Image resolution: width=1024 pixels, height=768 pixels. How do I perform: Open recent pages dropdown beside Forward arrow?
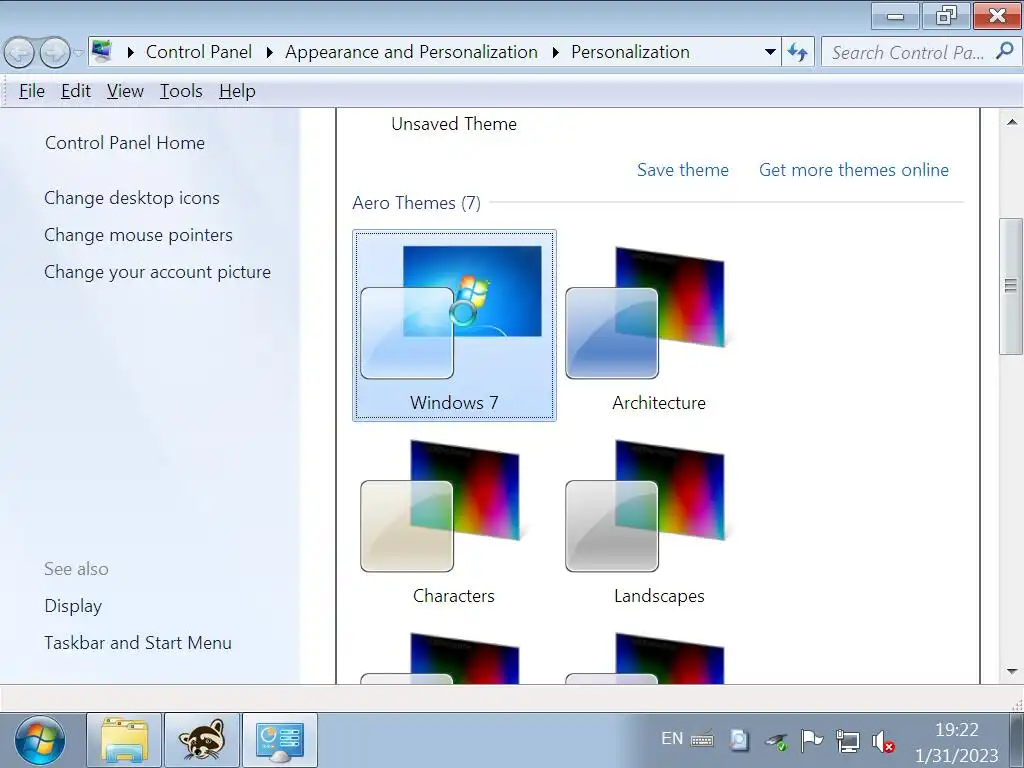coord(78,53)
